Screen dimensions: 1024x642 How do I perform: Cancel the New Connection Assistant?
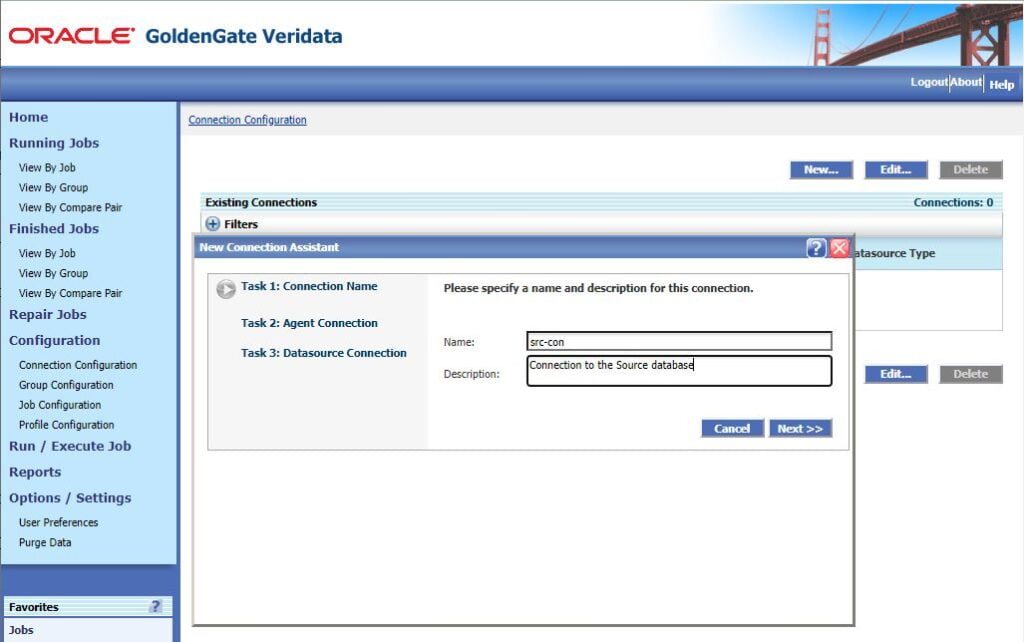tap(731, 428)
